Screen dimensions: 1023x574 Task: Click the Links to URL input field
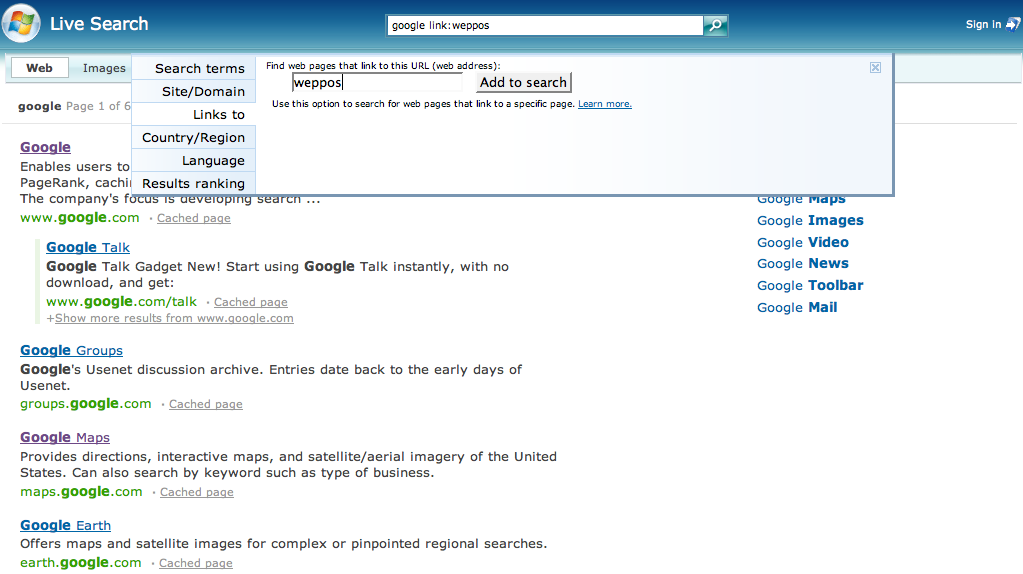click(377, 82)
